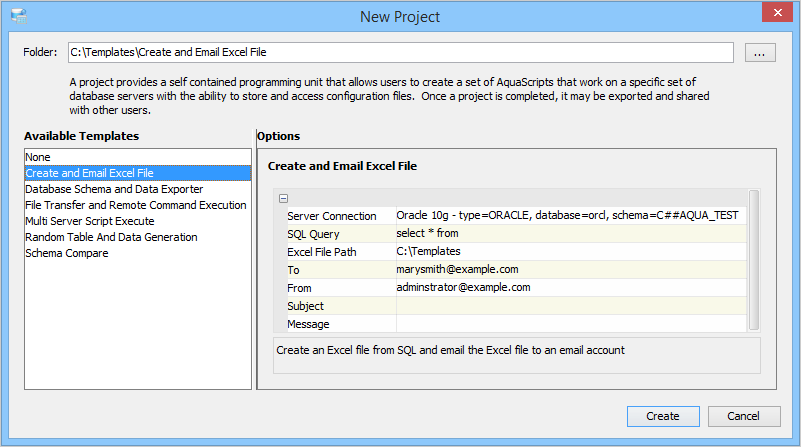Screen dimensions: 801x447
Task: Edit the To email address field
Action: coord(570,269)
